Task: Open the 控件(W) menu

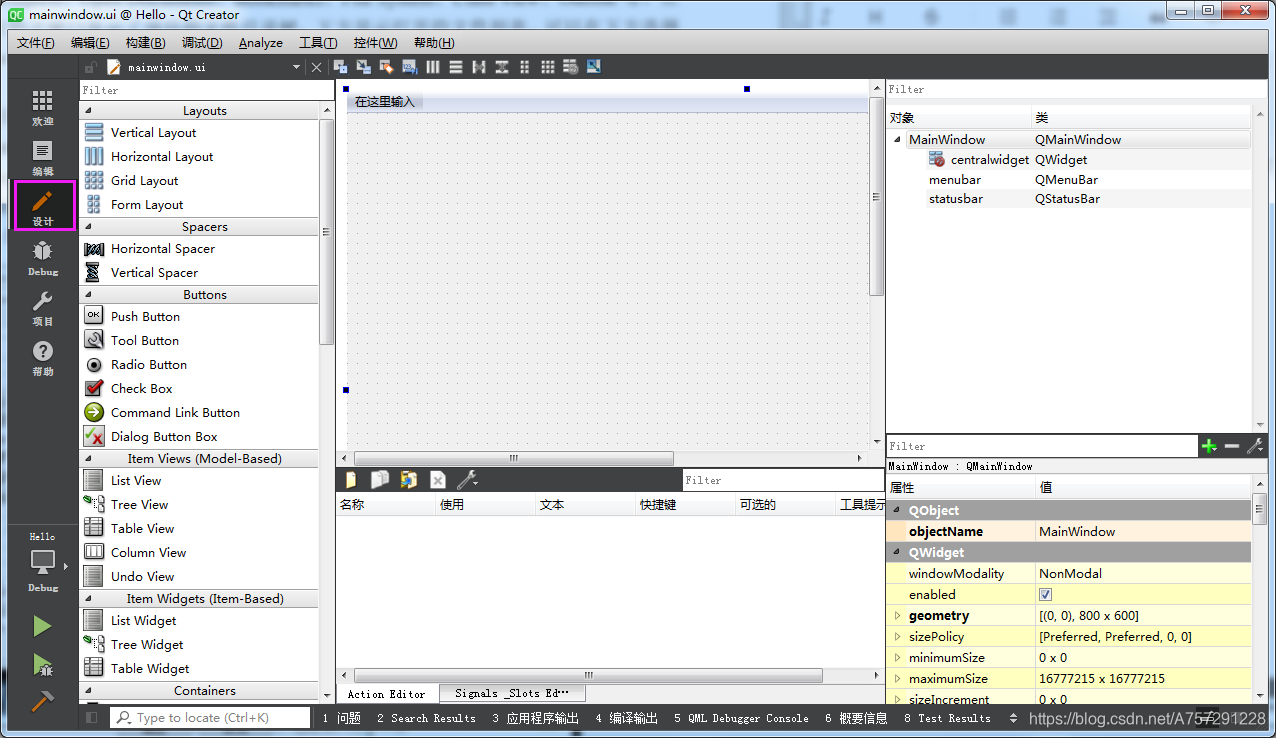Action: 375,43
